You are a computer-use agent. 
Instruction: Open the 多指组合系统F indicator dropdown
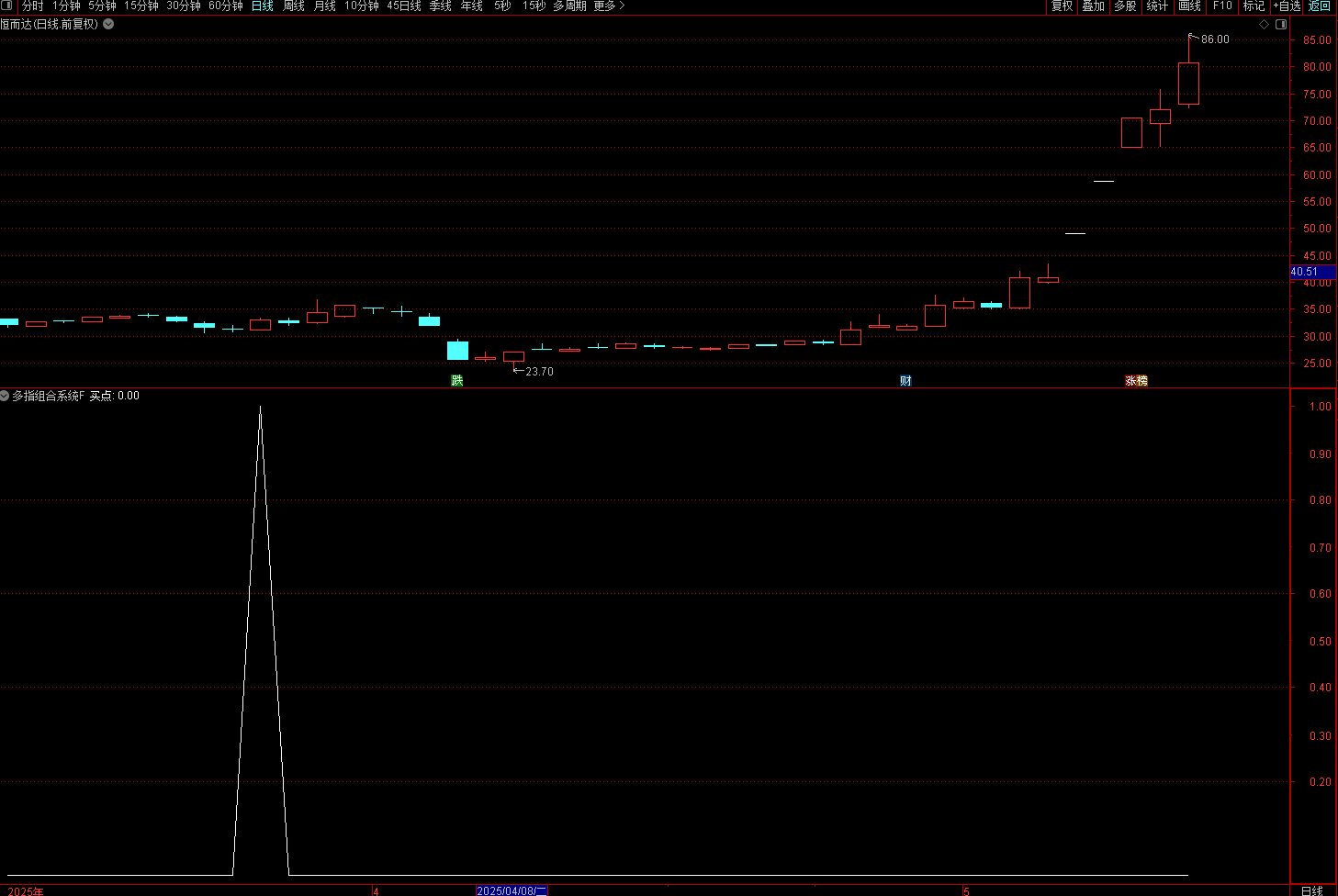click(5, 396)
